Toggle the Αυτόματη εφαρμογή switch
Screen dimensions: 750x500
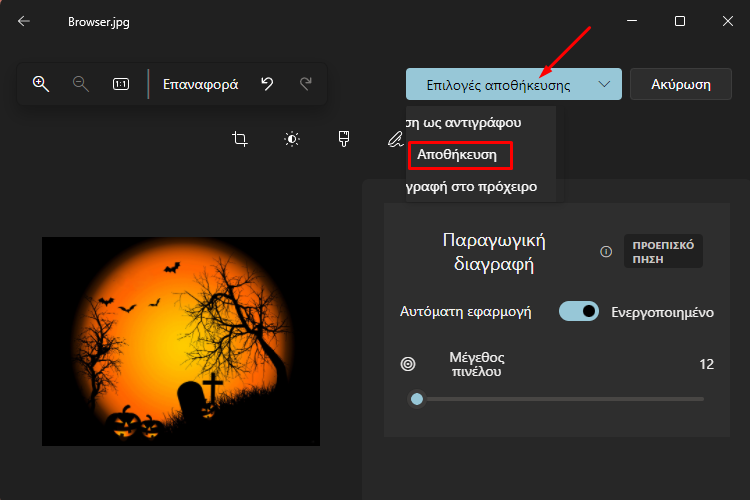579,311
